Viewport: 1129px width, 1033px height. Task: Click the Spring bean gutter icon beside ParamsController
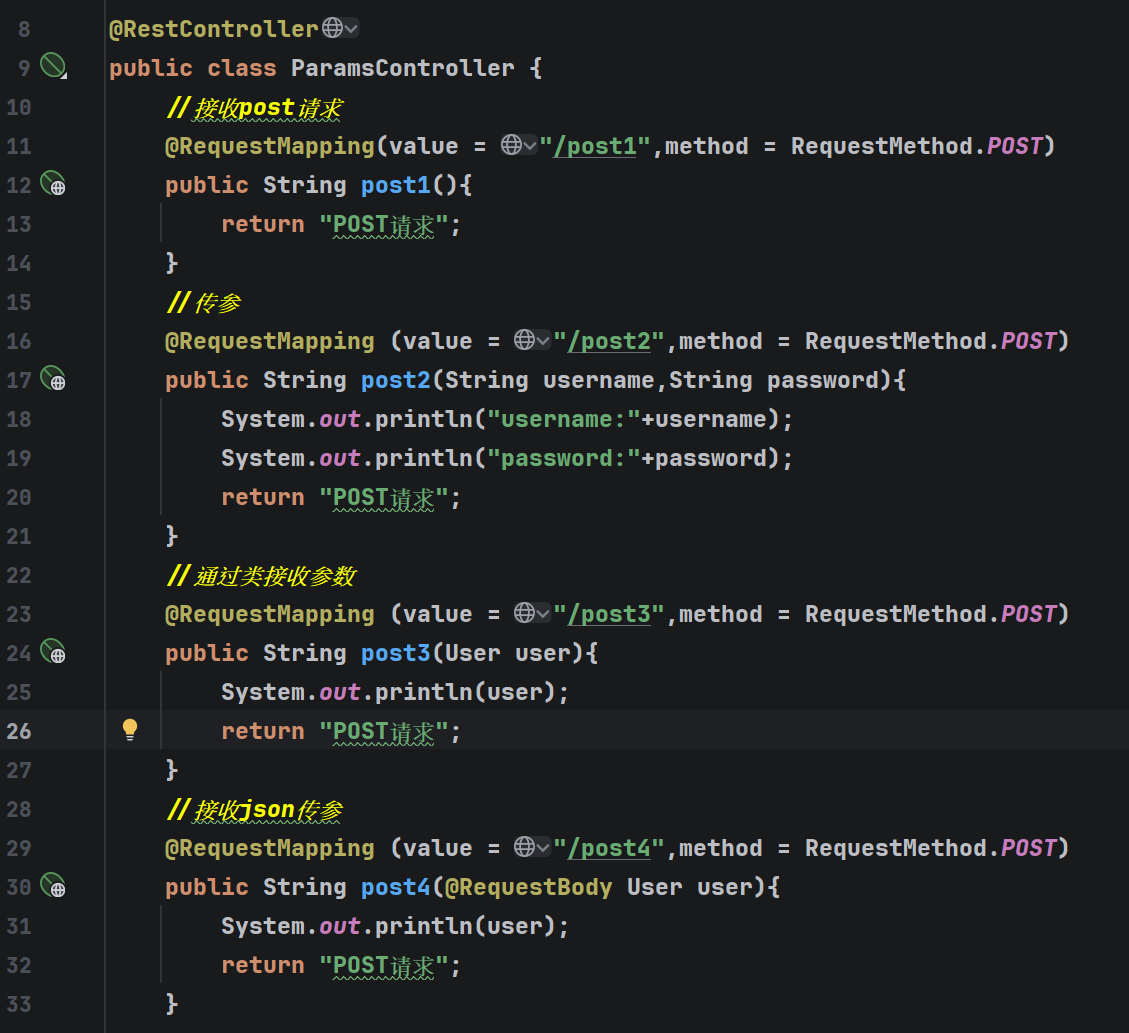[x=52, y=67]
